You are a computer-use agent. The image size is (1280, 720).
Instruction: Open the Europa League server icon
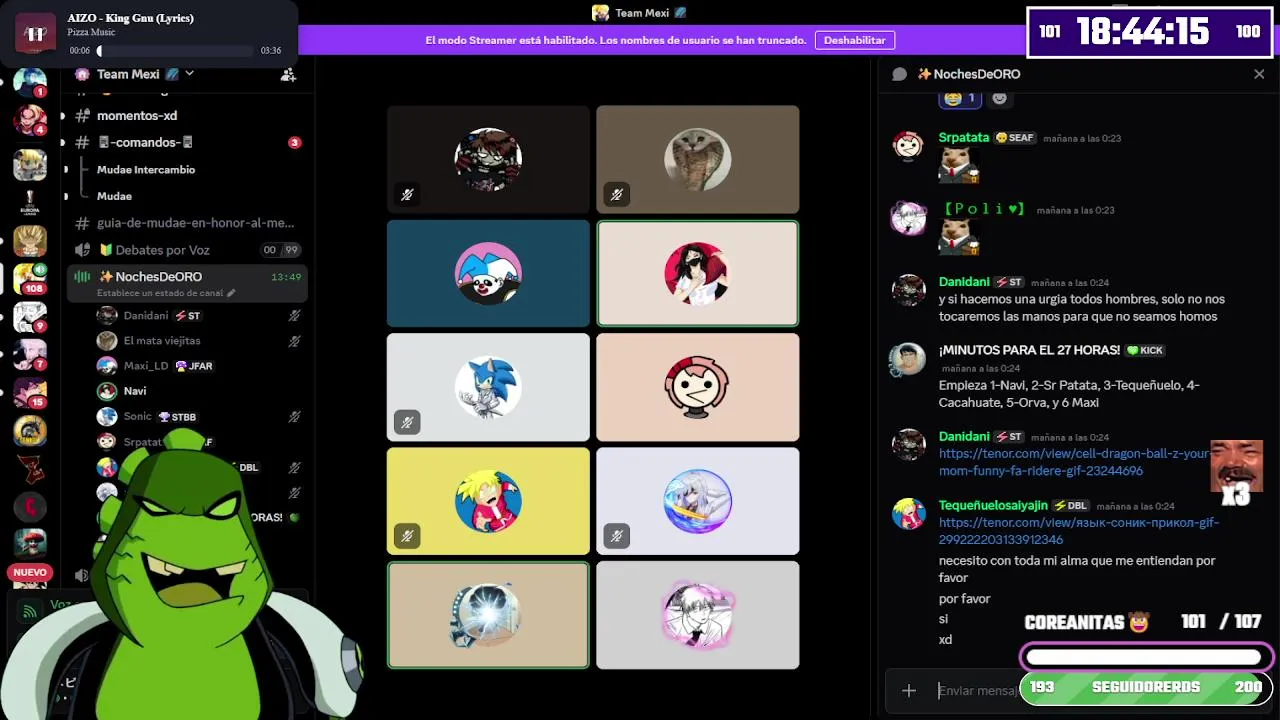[29, 202]
